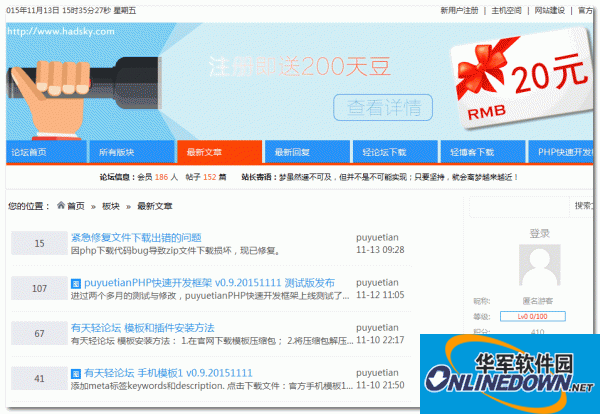This screenshot has height=414, width=600.
Task: Click the Lv0 0/100 level progress bar
Action: pyautogui.click(x=533, y=316)
